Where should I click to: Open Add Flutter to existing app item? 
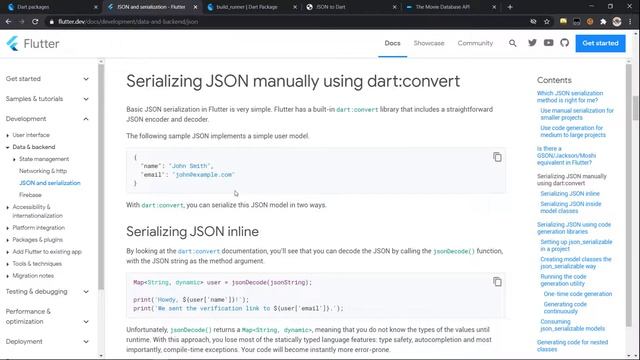pyautogui.click(x=47, y=251)
